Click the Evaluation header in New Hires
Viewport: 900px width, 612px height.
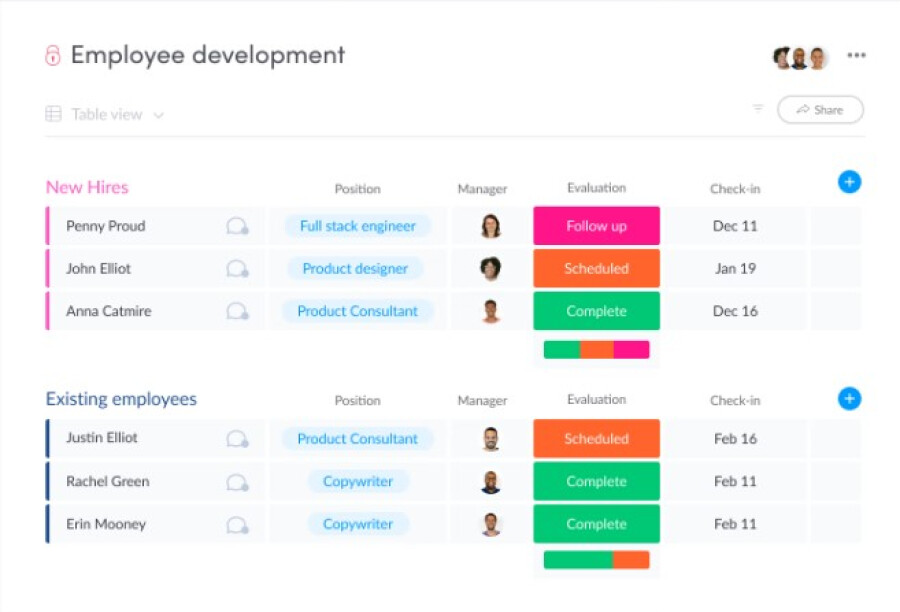tap(596, 188)
